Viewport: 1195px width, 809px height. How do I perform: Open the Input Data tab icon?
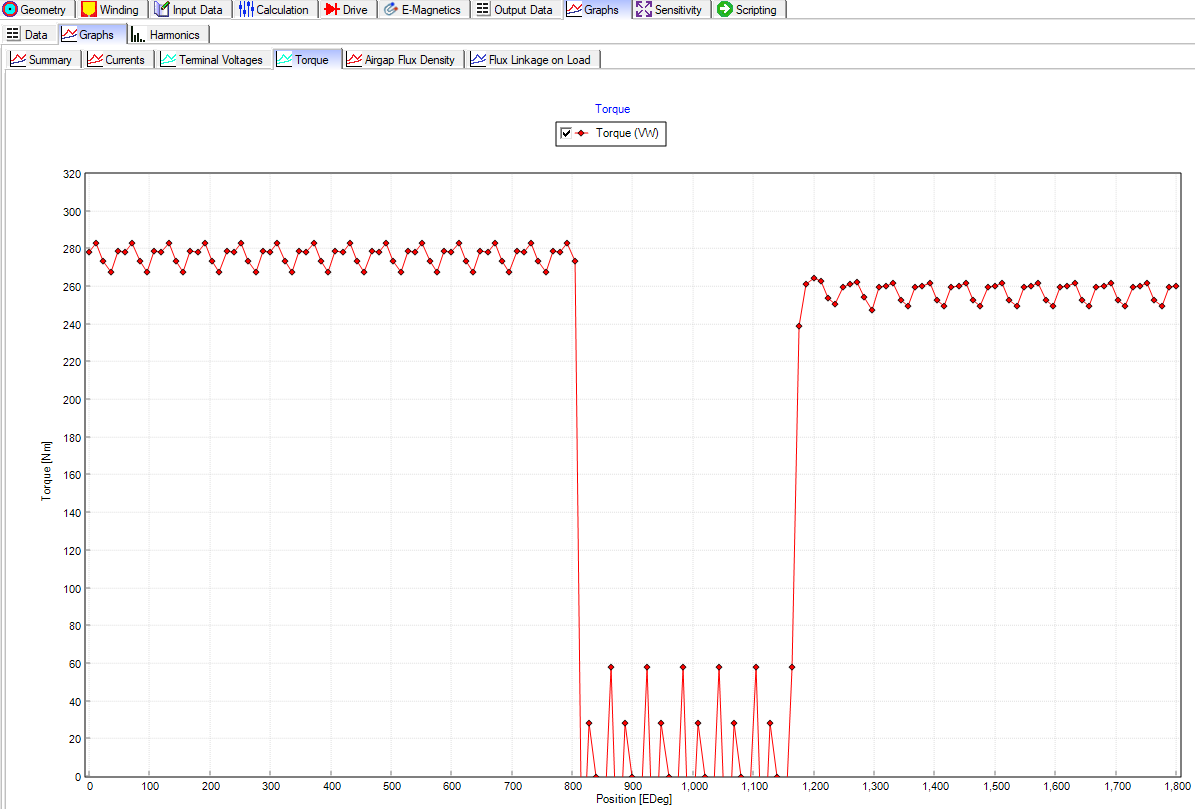click(x=162, y=10)
